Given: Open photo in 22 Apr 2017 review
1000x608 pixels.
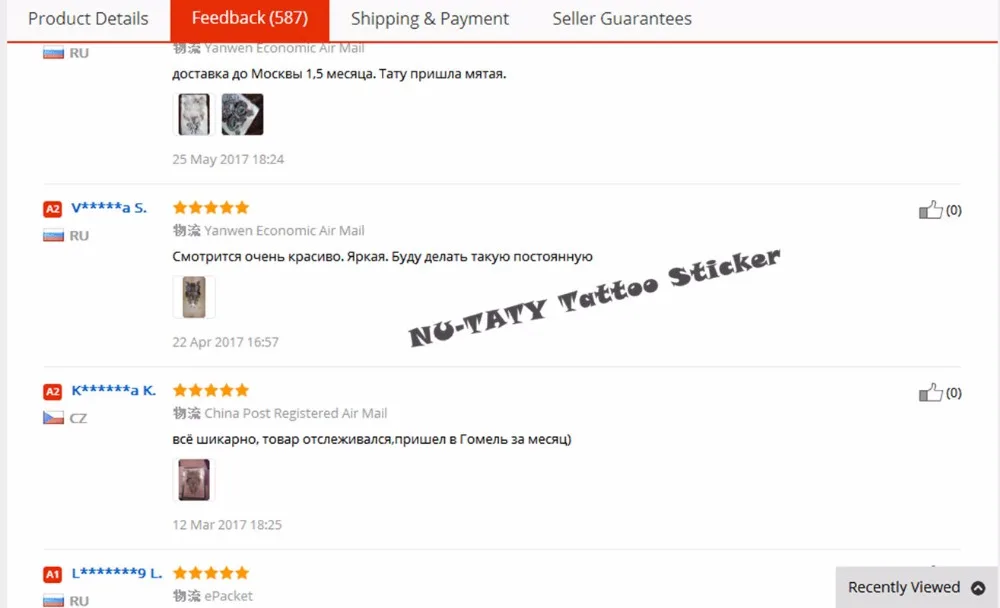Looking at the screenshot, I should point(194,297).
